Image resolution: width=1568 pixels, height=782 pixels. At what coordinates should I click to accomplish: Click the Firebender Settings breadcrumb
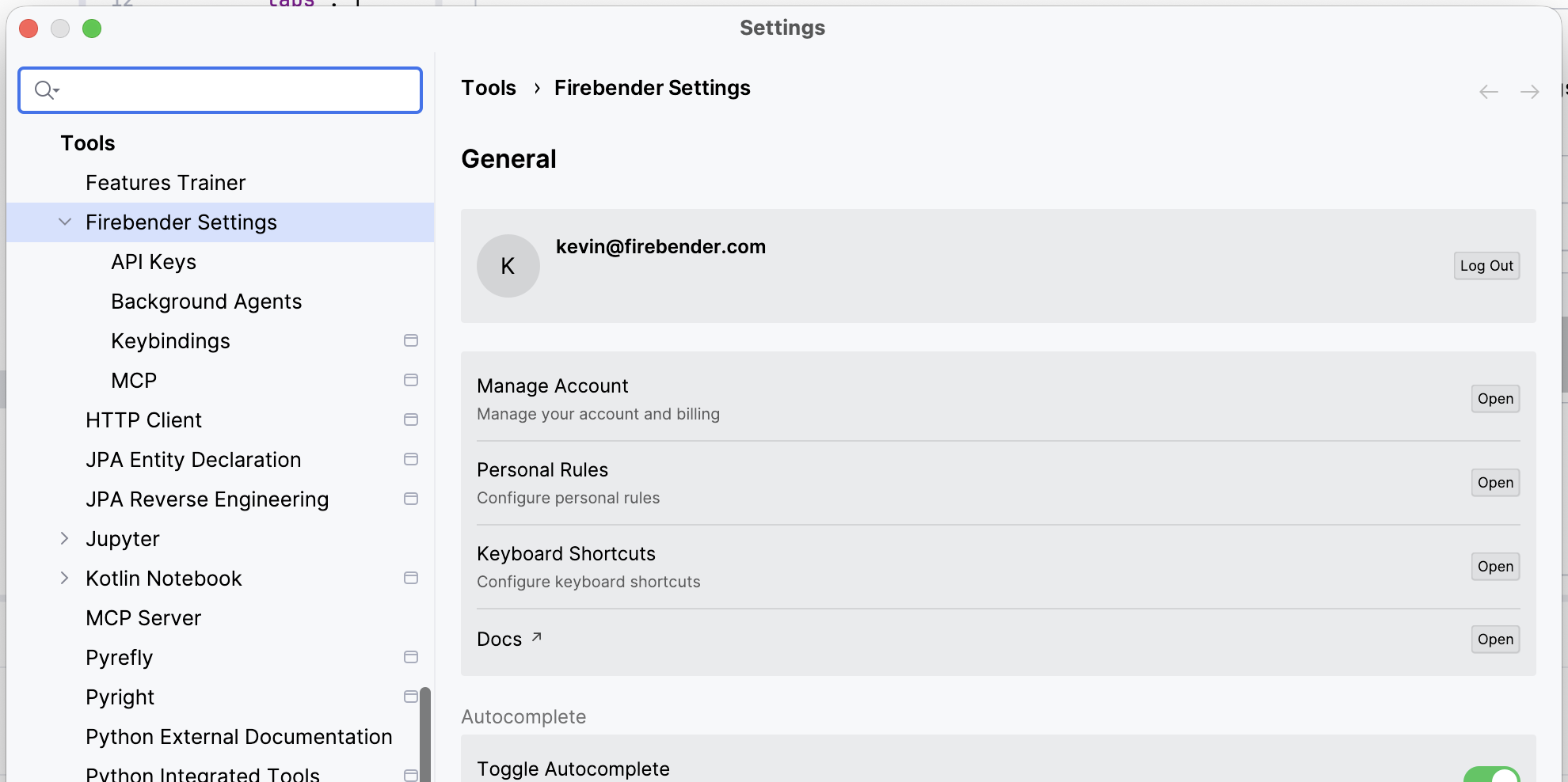tap(652, 88)
